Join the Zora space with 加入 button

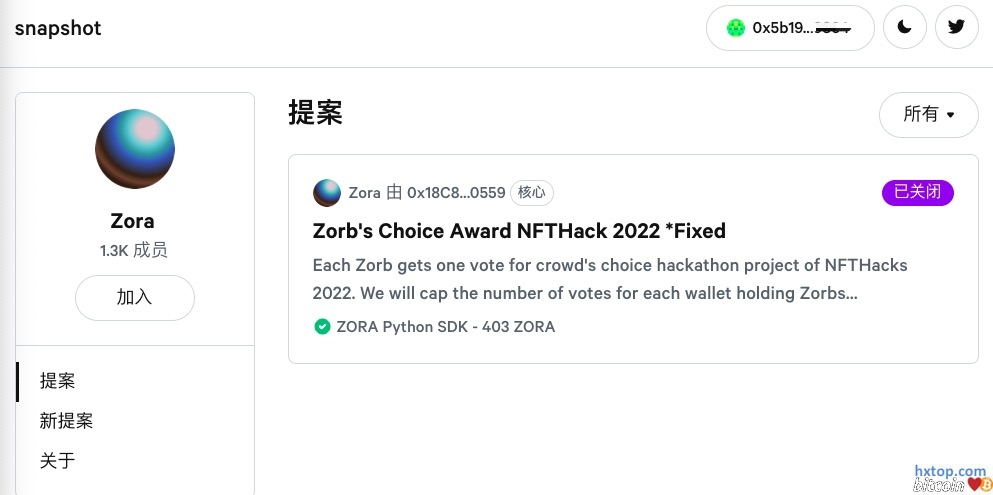coord(135,298)
